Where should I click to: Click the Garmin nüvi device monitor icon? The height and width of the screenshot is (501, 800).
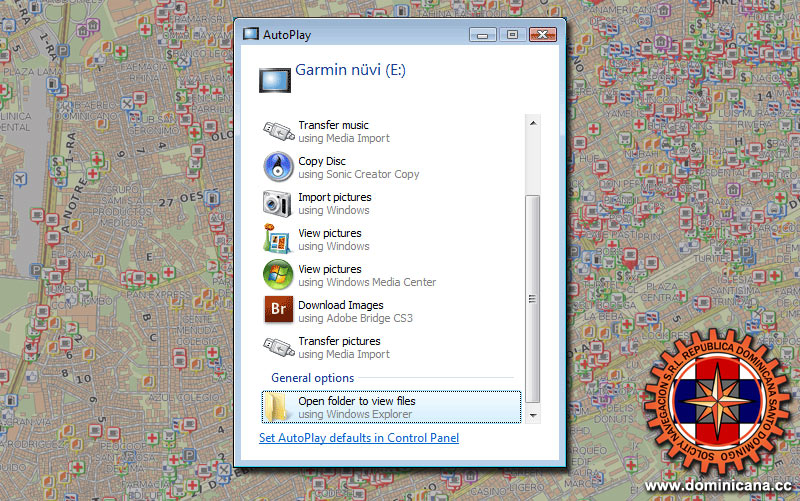pos(274,80)
